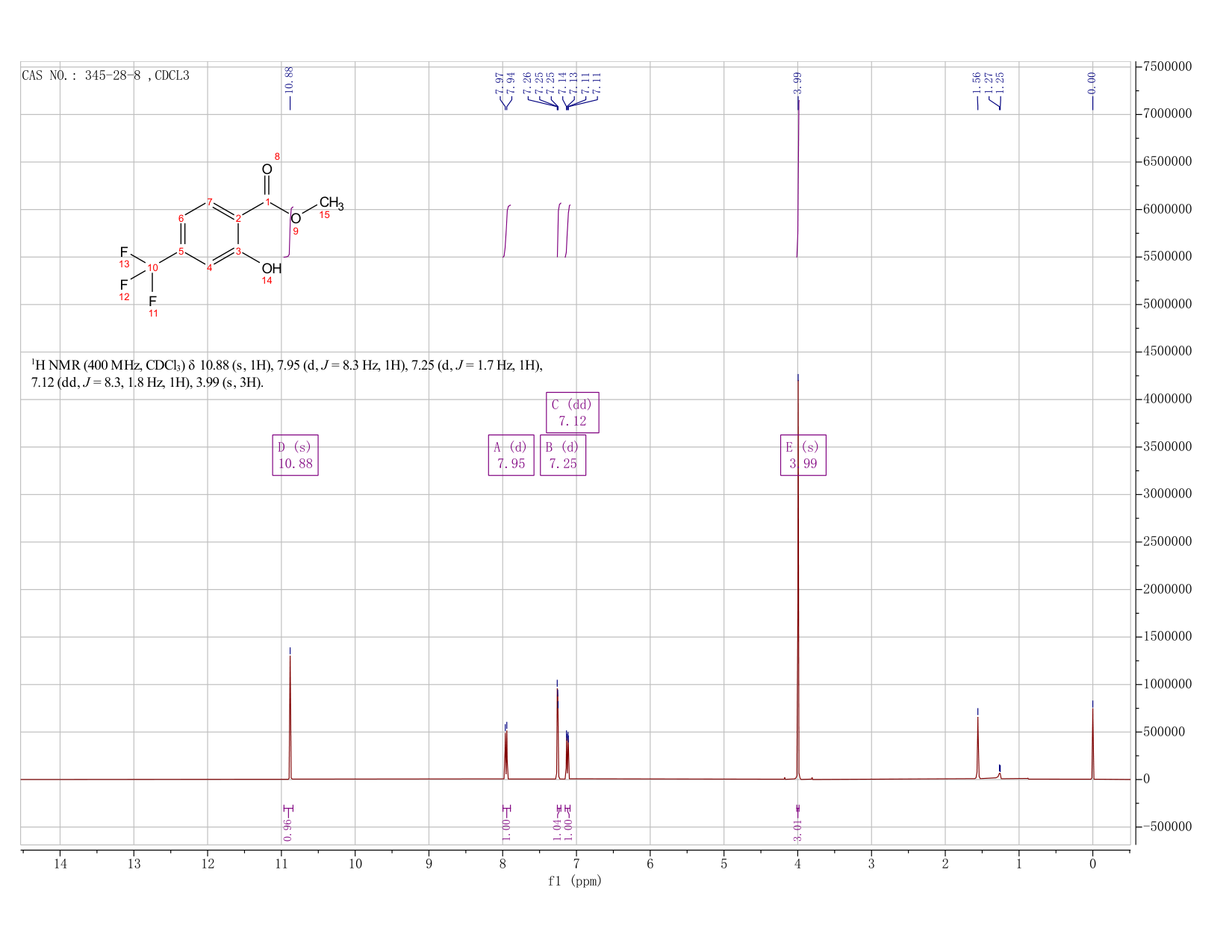
Task: Click the CH3 group on the structure
Action: [332, 202]
